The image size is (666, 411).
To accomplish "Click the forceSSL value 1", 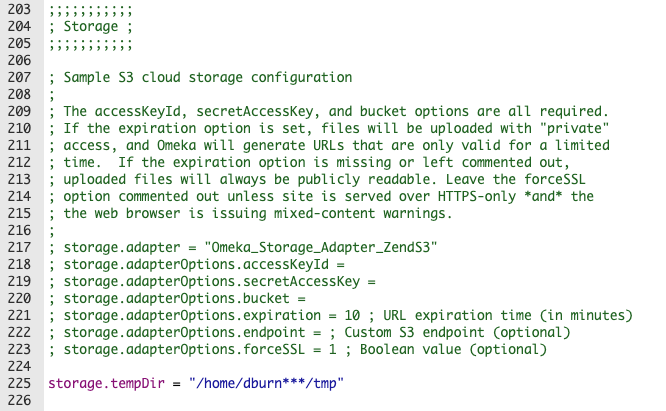I will 333,349.
